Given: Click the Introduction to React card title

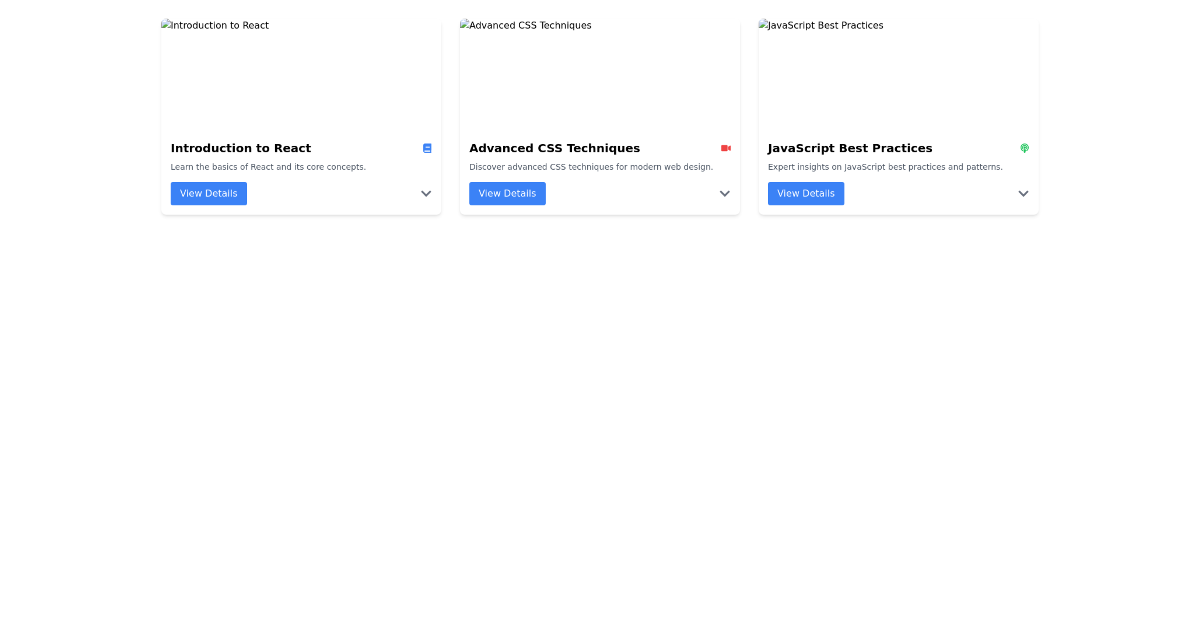Looking at the screenshot, I should point(240,148).
